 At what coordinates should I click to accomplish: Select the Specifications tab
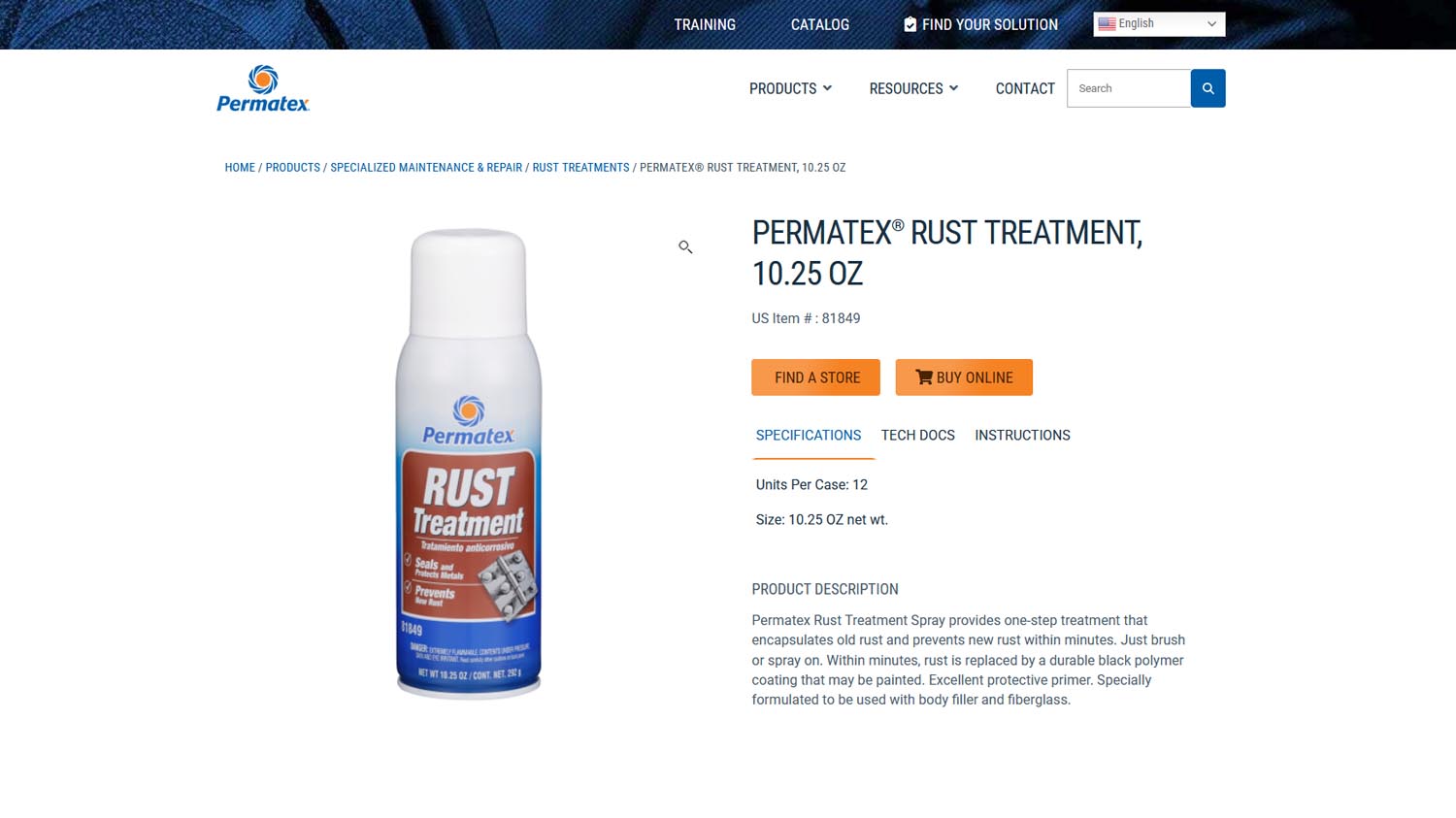tap(809, 436)
